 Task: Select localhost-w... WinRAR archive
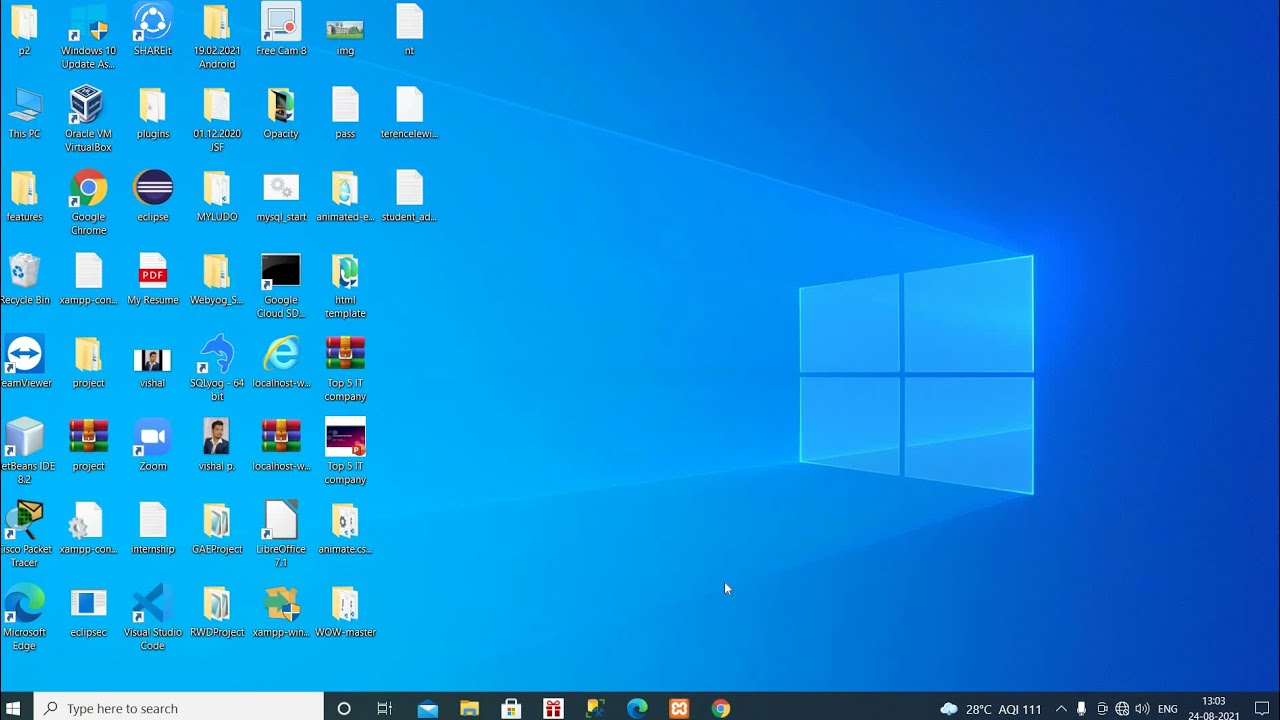281,438
